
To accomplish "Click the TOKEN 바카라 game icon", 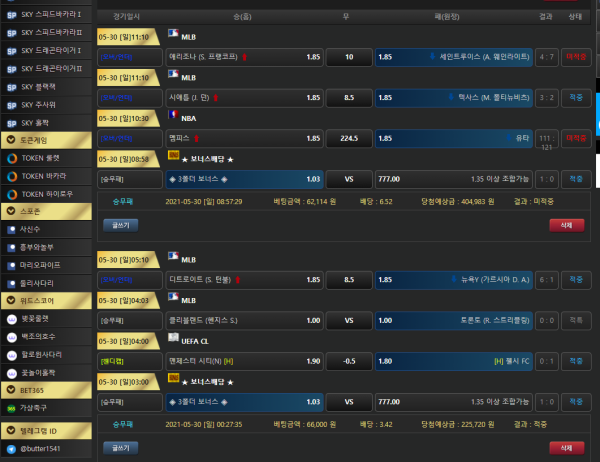I will (x=10, y=175).
